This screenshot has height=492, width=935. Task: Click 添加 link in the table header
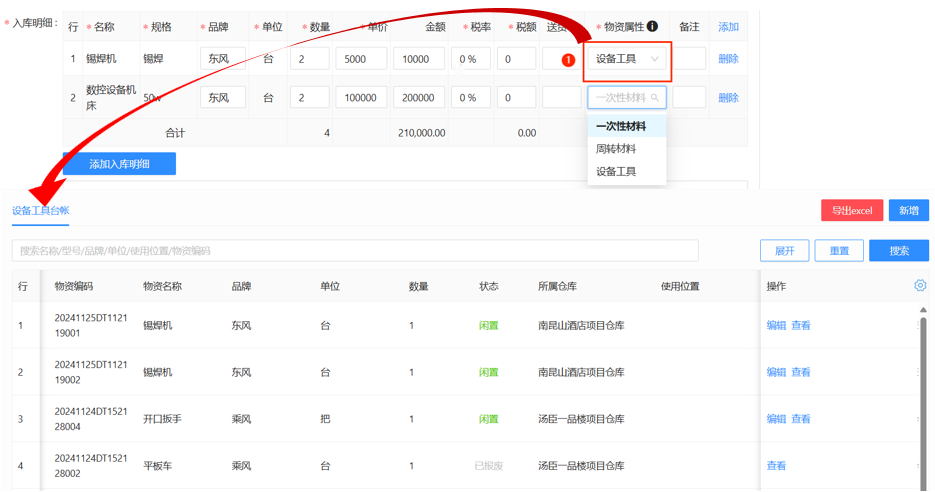point(728,27)
